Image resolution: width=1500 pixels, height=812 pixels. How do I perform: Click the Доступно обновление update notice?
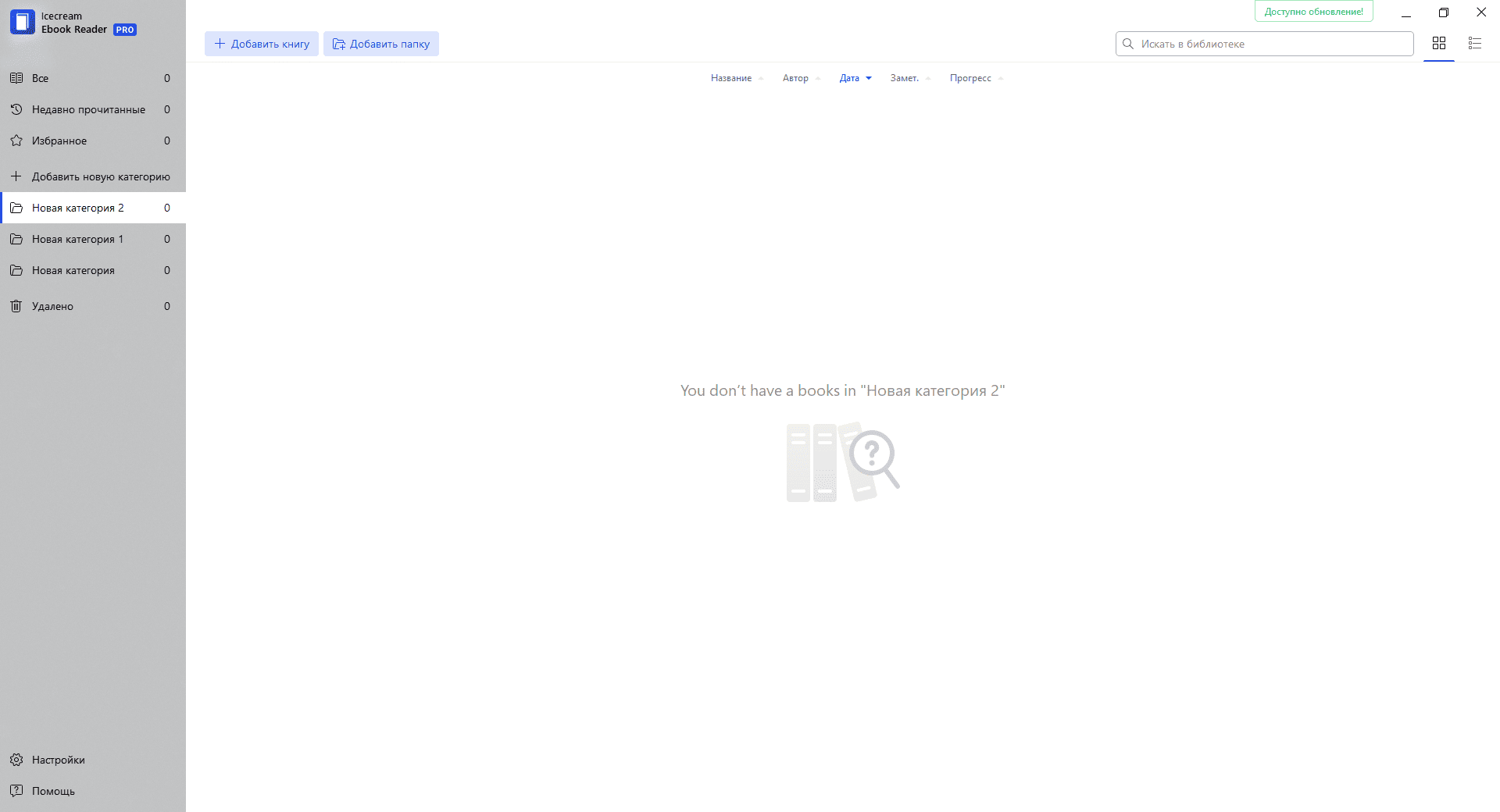pos(1313,12)
